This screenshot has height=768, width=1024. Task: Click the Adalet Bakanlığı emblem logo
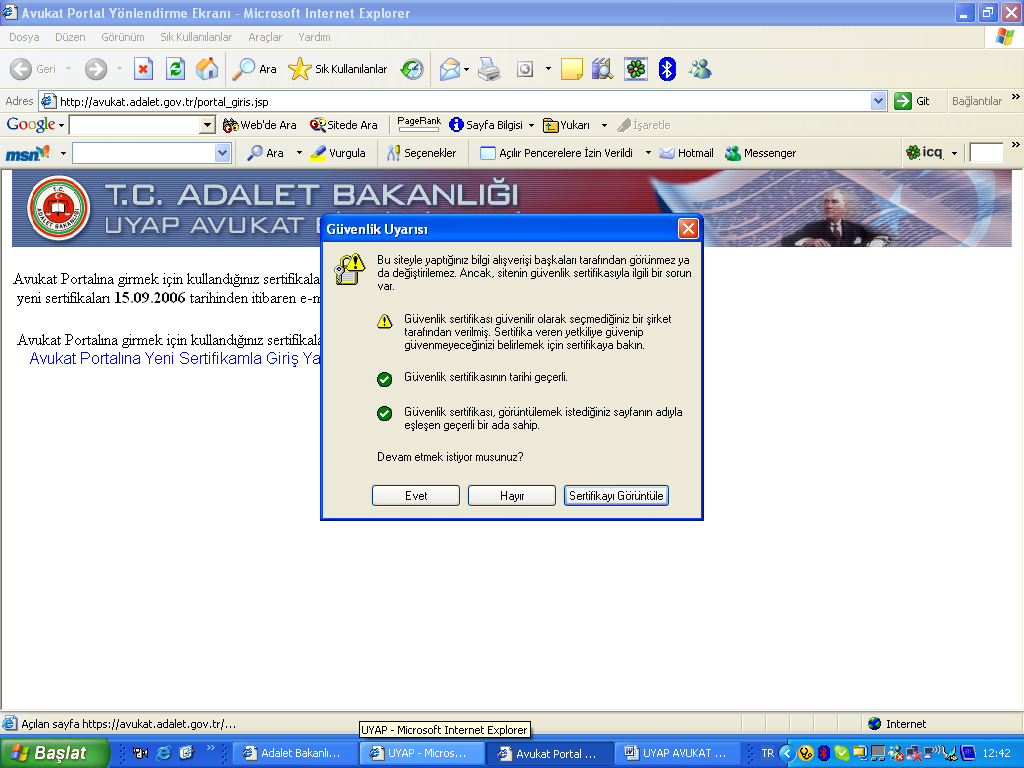tap(59, 208)
